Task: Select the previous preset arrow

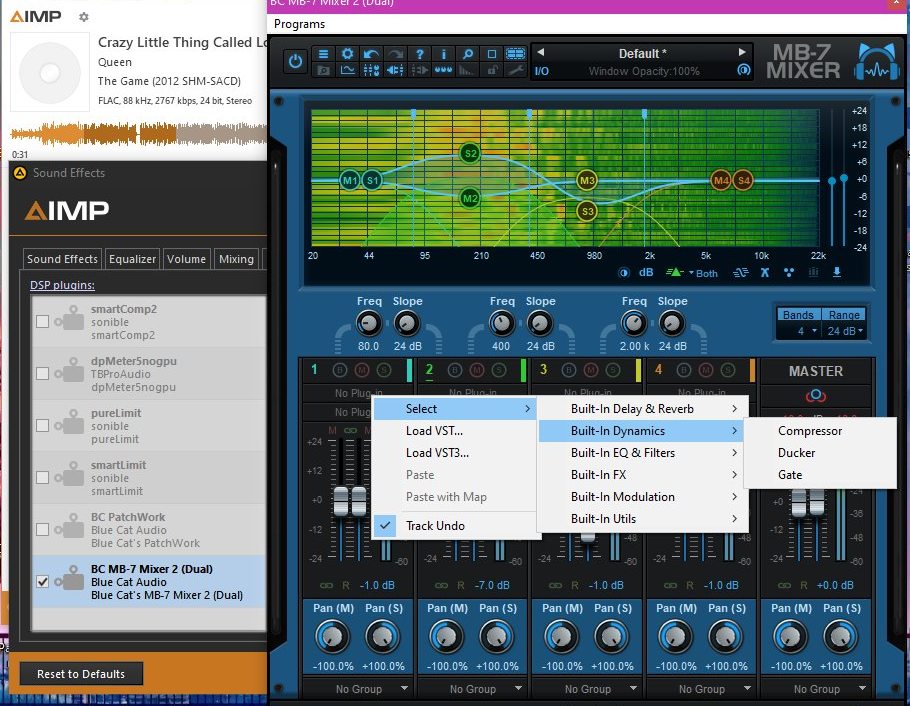Action: (x=540, y=52)
